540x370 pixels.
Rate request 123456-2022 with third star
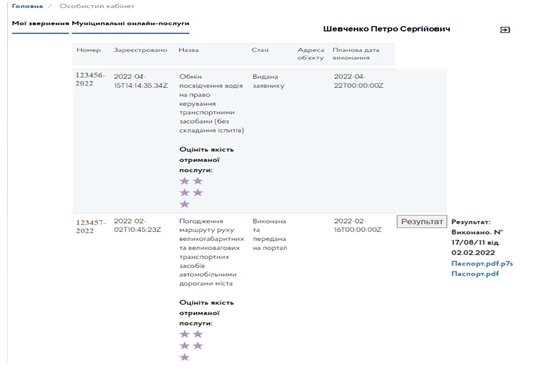185,193
